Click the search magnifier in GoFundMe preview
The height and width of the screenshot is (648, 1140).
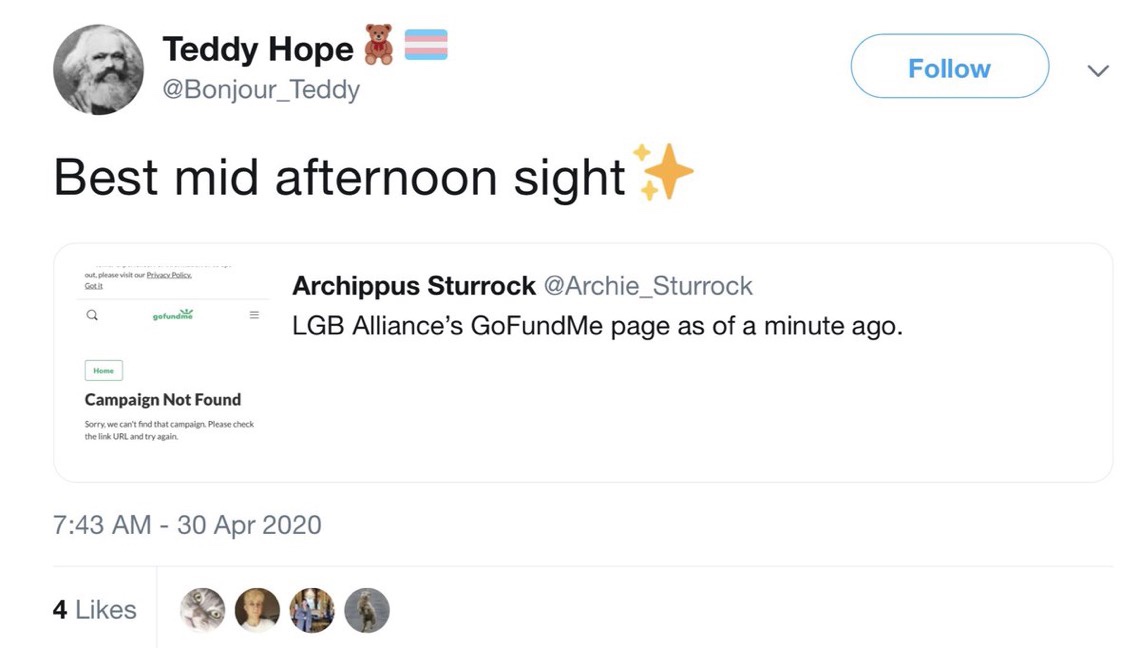pyautogui.click(x=92, y=315)
